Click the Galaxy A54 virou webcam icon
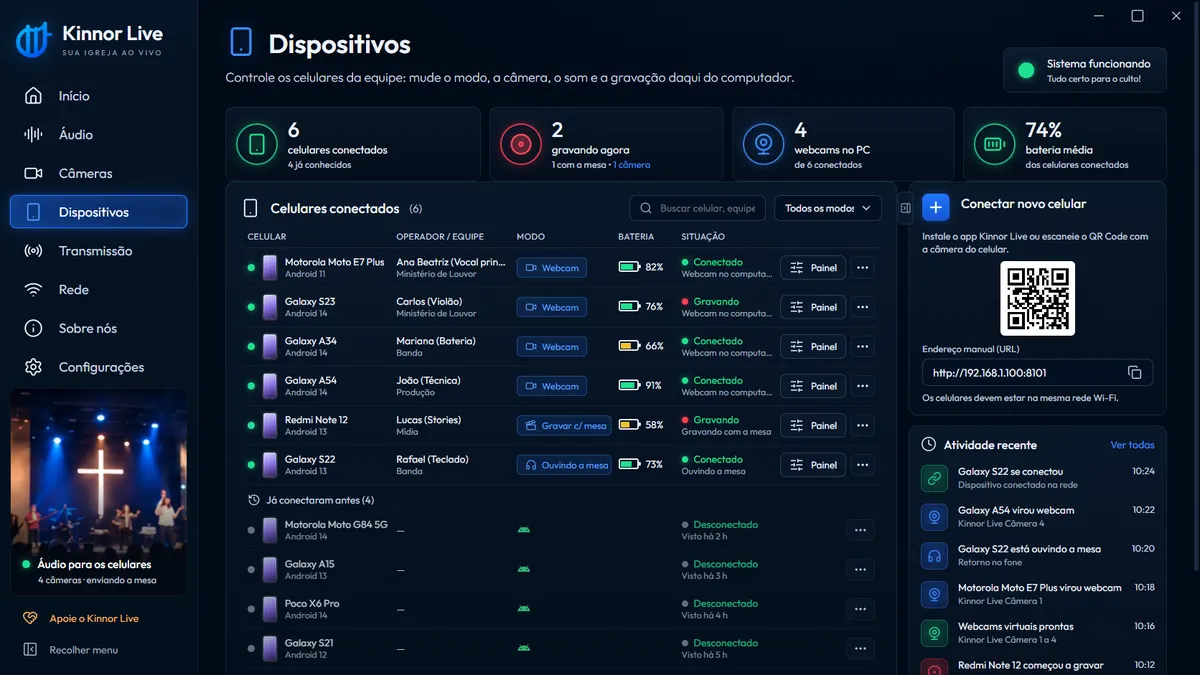 click(x=935, y=517)
